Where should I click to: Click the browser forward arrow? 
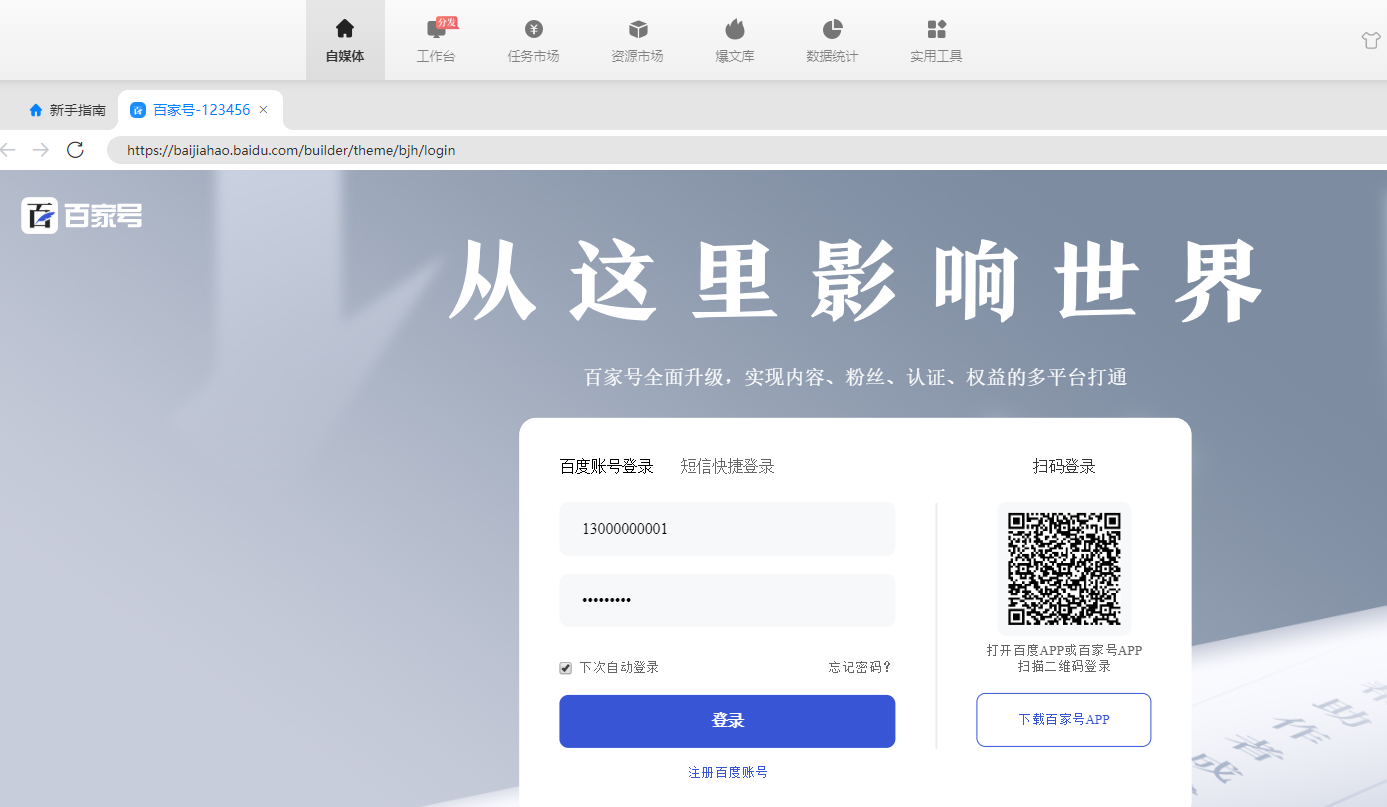click(41, 150)
